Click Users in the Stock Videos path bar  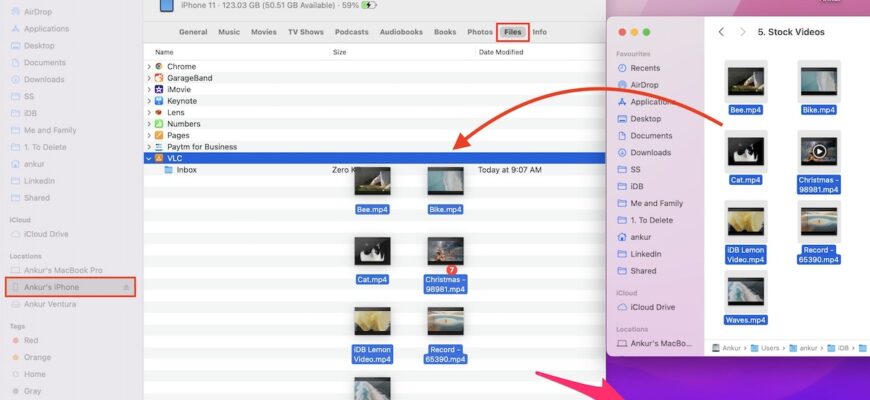click(x=765, y=348)
